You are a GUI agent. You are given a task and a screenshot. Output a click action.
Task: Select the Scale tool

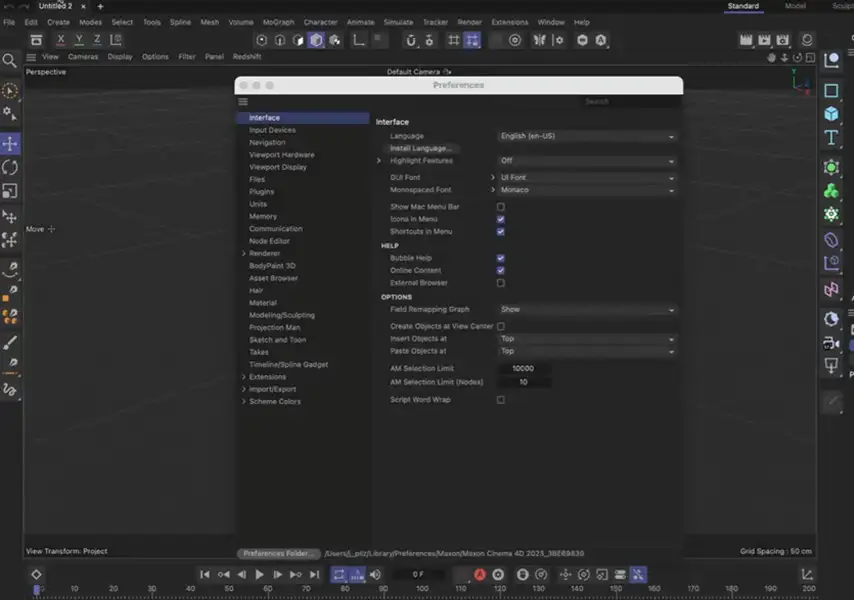(x=10, y=191)
